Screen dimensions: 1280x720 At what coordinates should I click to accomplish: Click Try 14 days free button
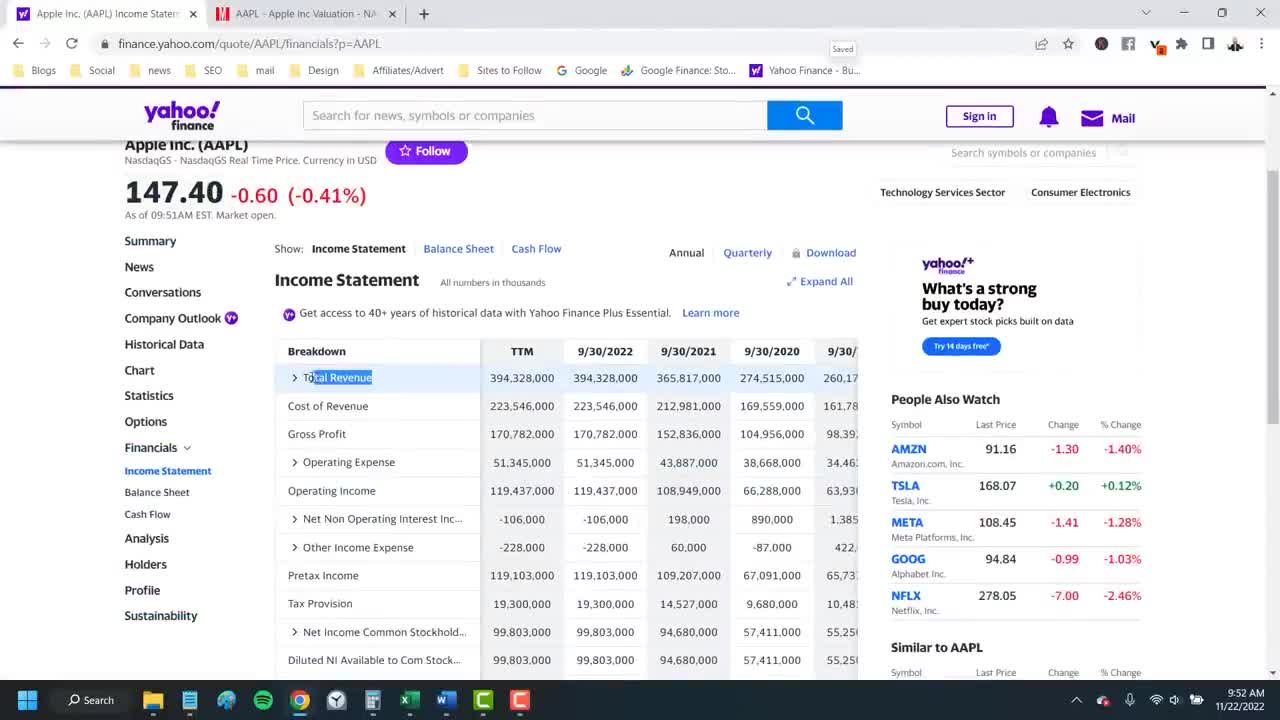[x=961, y=346]
